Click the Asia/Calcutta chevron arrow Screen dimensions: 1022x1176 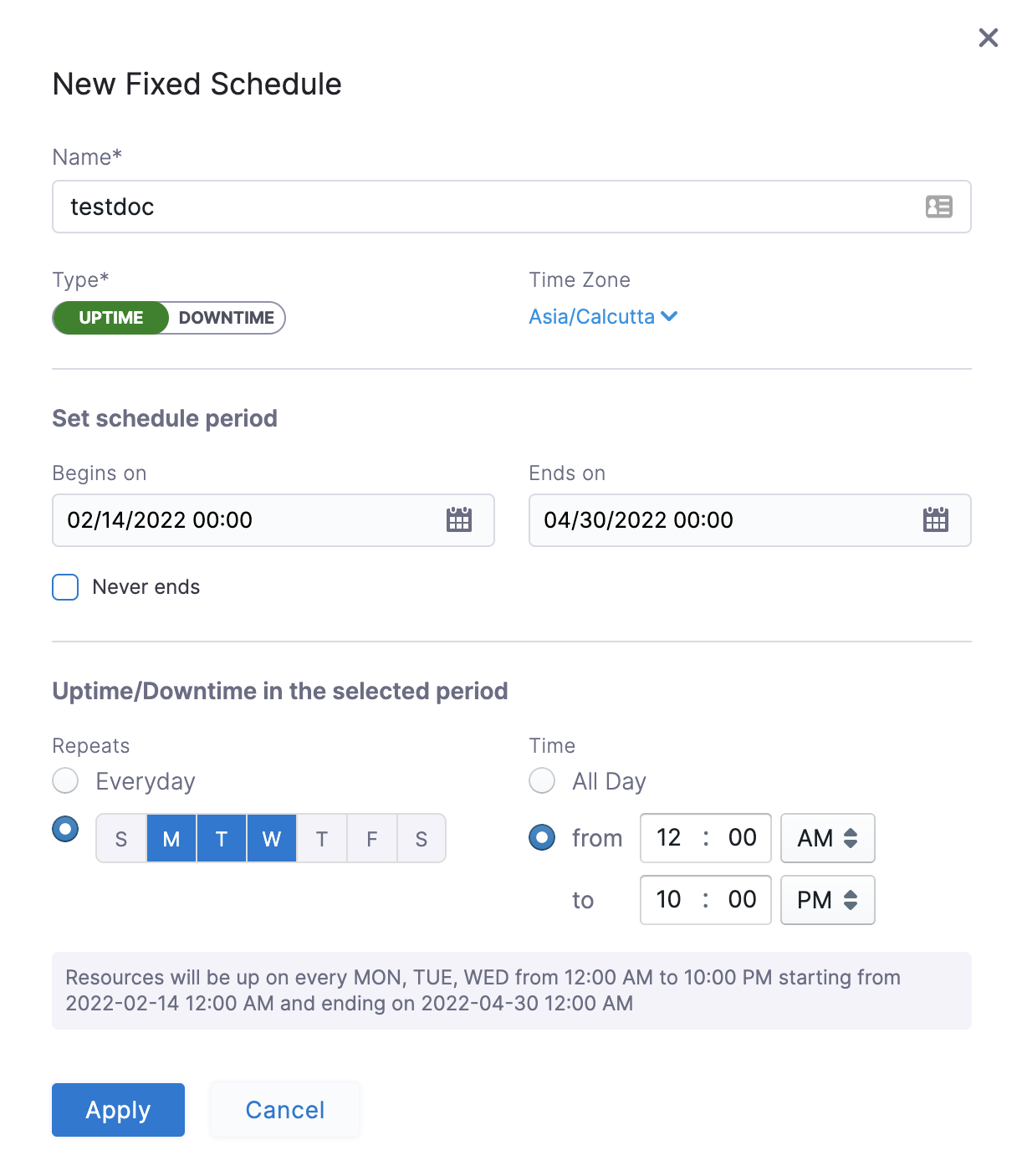coord(669,316)
